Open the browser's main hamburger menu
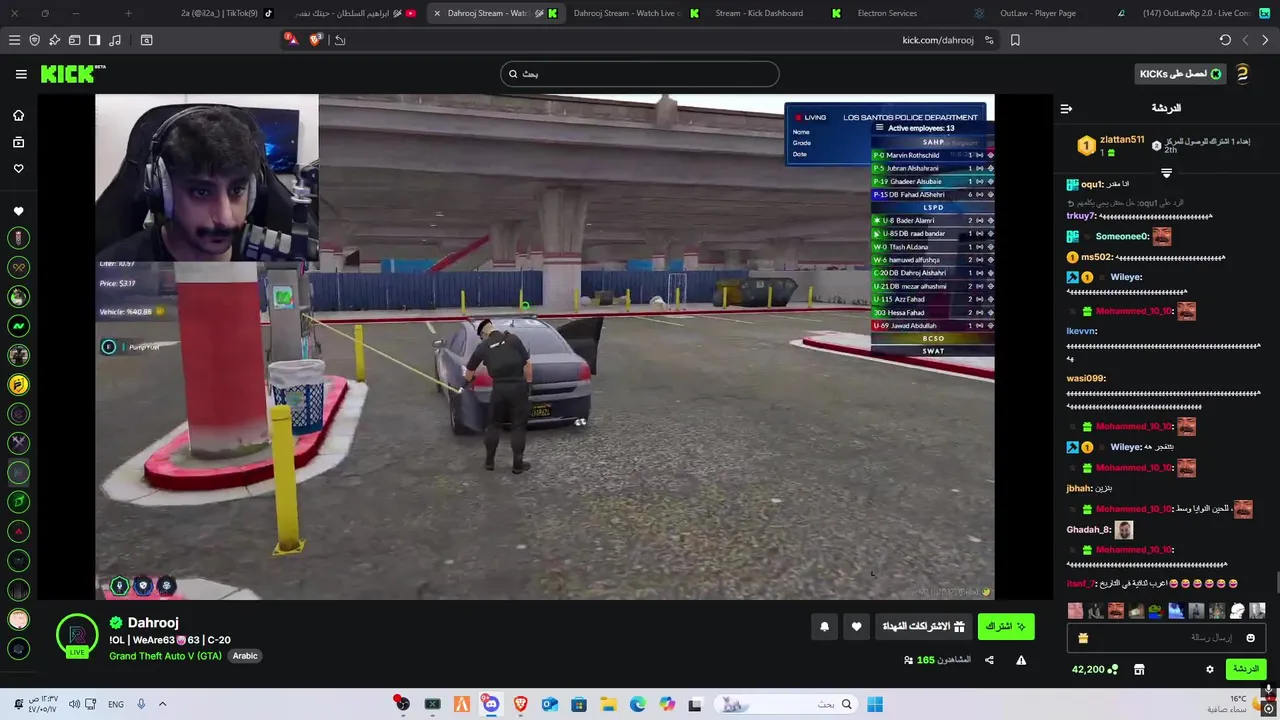 tap(14, 40)
